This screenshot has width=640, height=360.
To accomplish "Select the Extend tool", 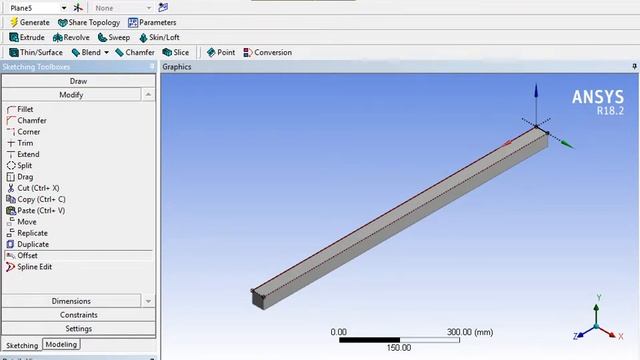I will click(x=23, y=154).
